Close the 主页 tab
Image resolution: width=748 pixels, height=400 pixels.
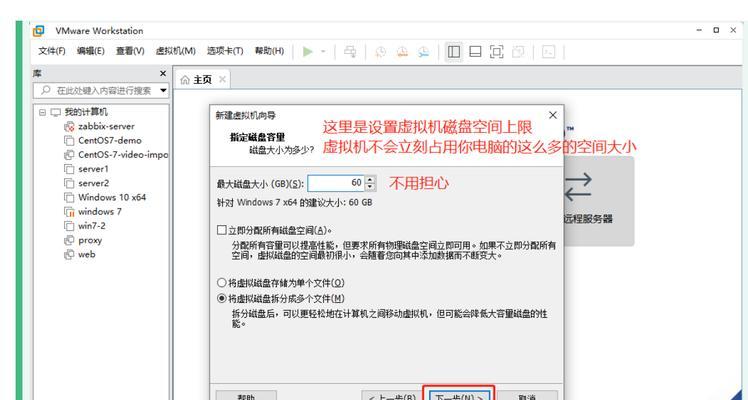(x=222, y=80)
